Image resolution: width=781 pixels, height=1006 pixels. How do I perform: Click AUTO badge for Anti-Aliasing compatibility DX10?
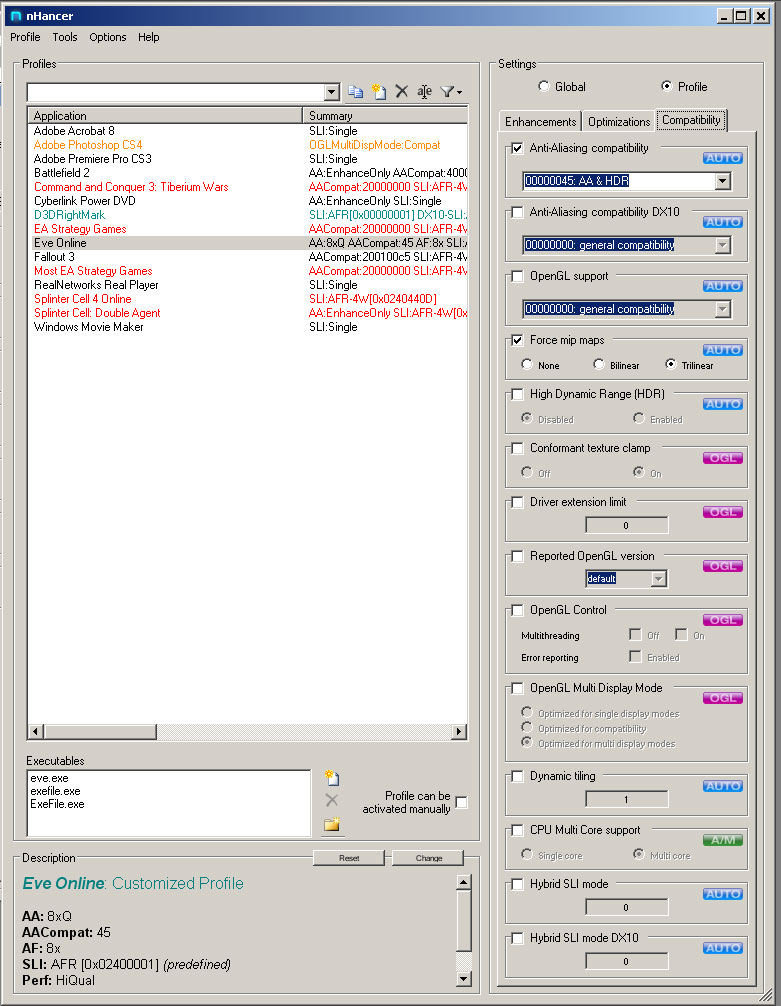[x=723, y=222]
